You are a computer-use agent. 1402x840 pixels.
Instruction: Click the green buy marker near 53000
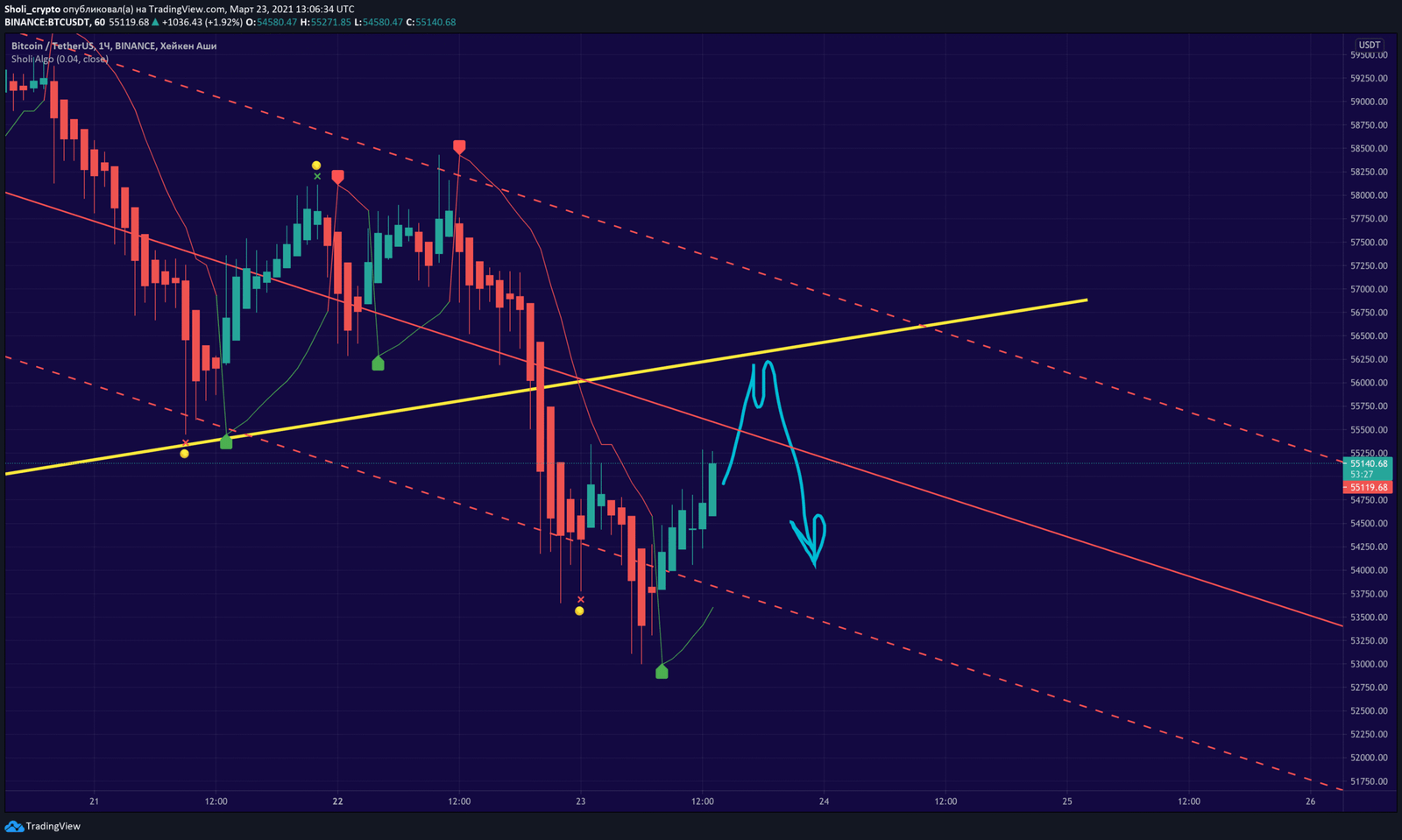point(662,672)
